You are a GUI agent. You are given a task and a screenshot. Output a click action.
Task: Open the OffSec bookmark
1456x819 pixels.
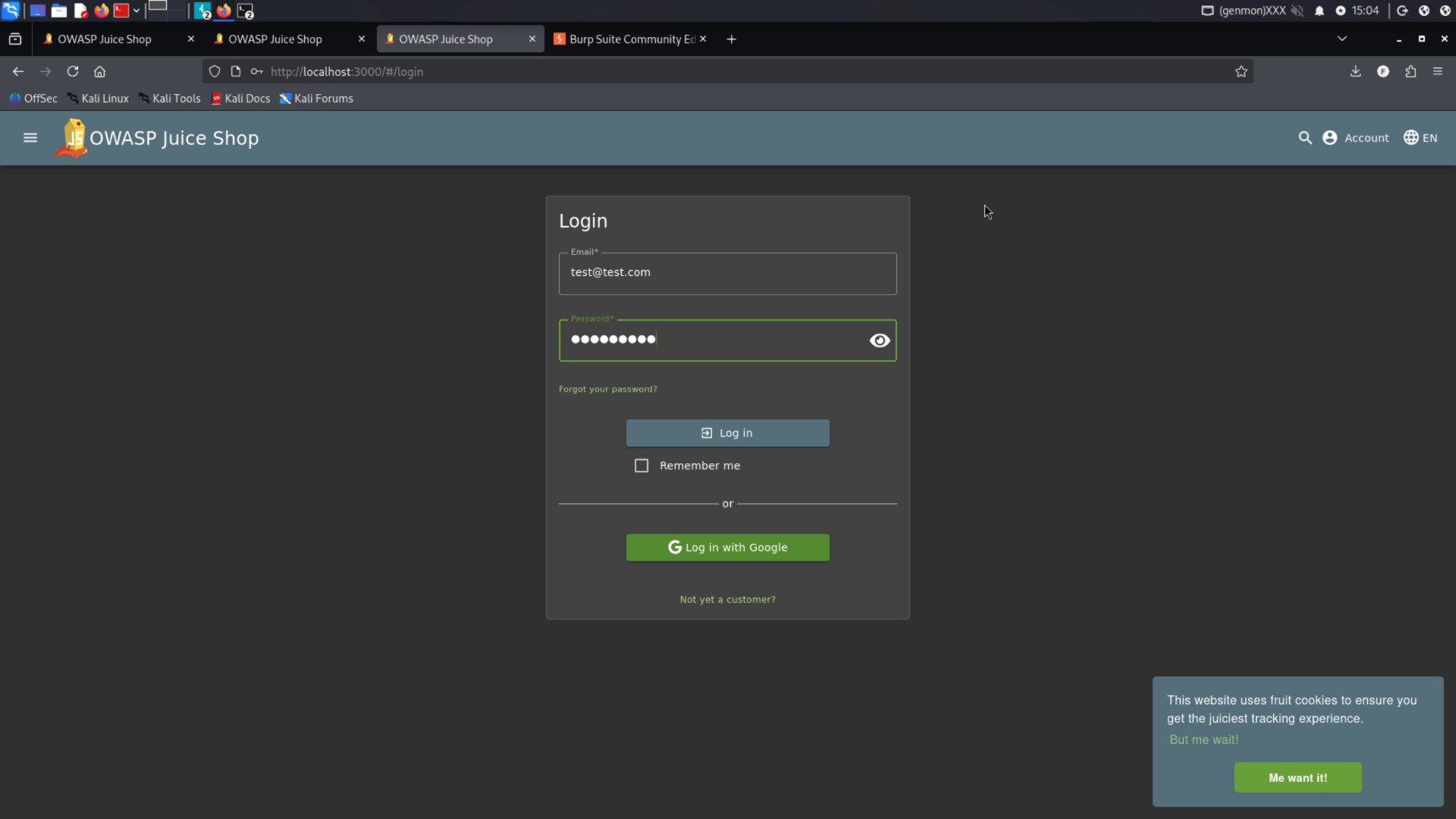click(33, 98)
